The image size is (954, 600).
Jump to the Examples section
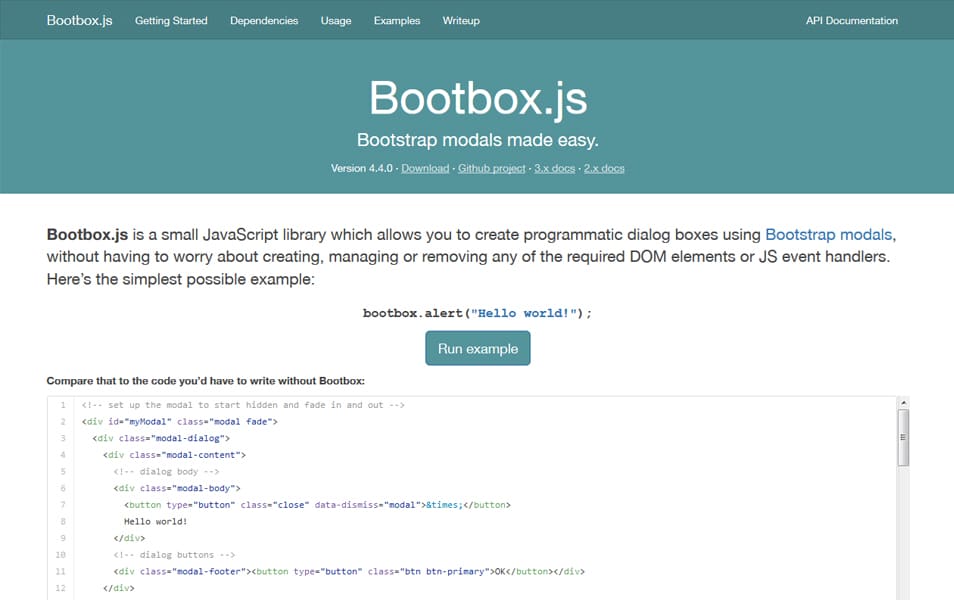397,21
